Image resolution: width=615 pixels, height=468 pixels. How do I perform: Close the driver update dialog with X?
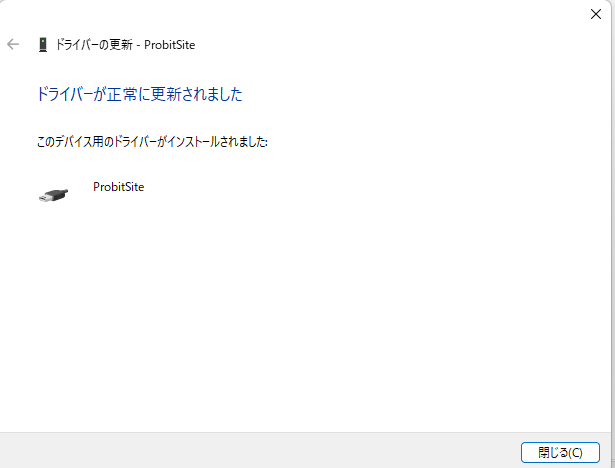point(596,14)
